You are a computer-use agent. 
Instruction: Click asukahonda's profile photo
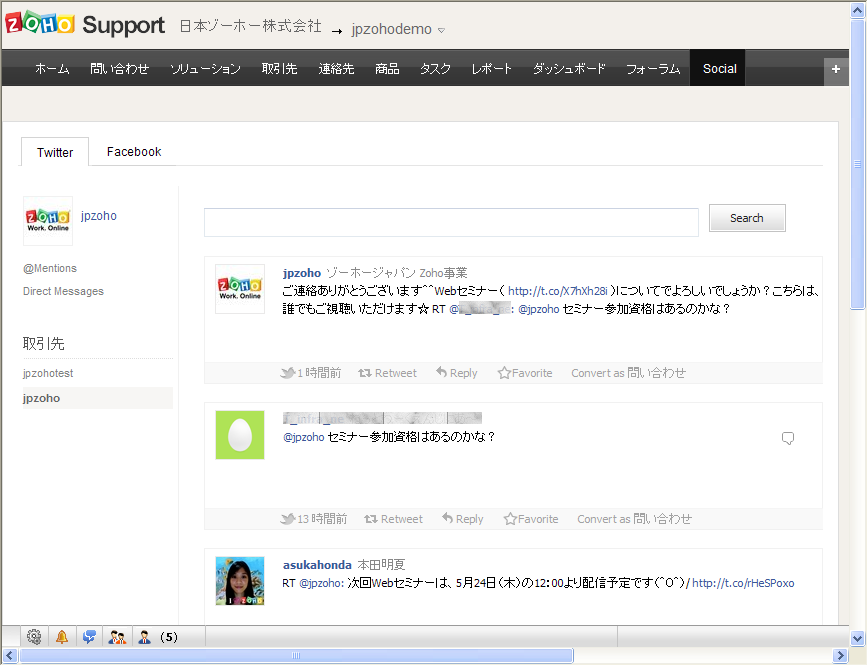pos(240,581)
